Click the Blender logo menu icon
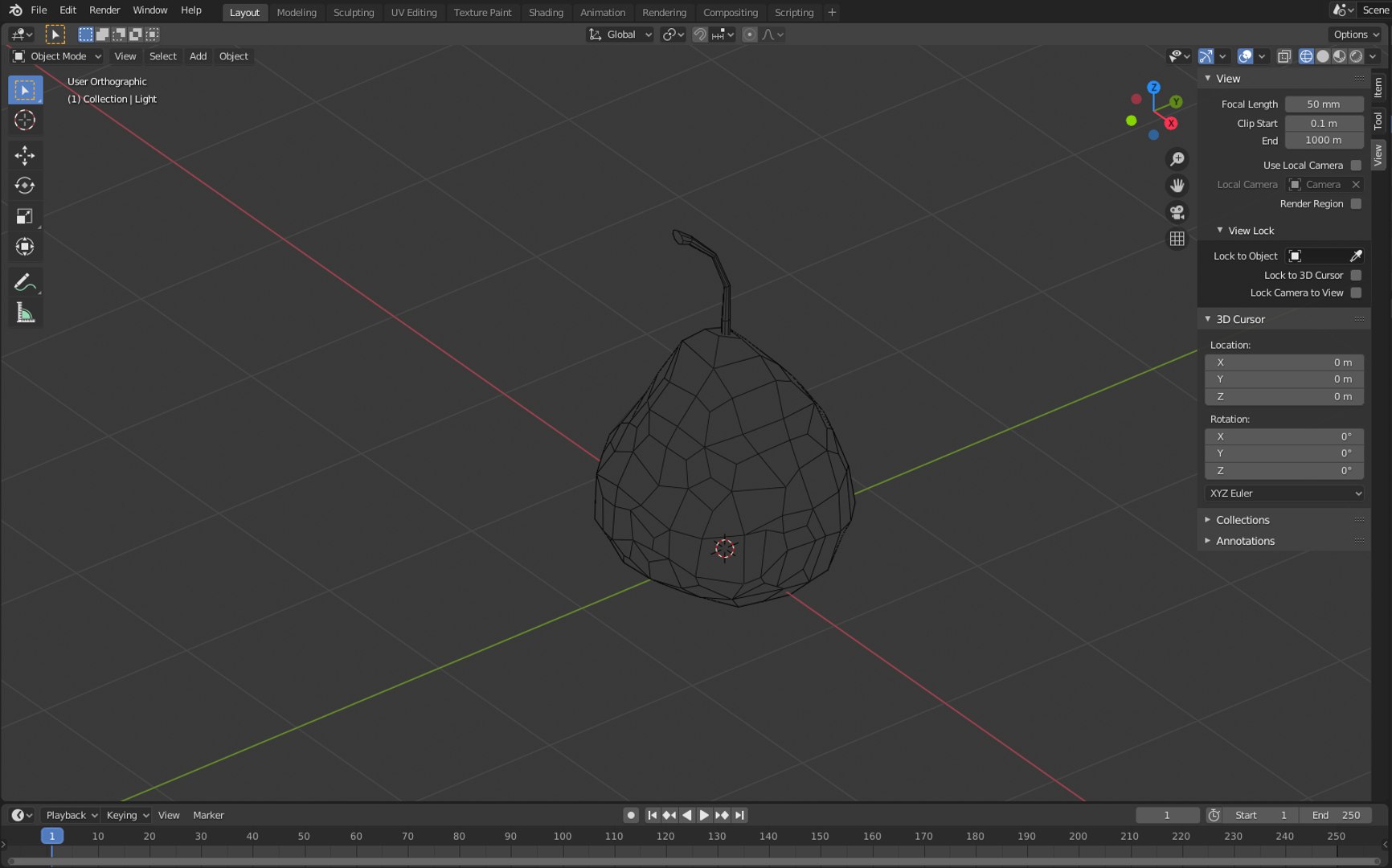1392x868 pixels. [15, 10]
